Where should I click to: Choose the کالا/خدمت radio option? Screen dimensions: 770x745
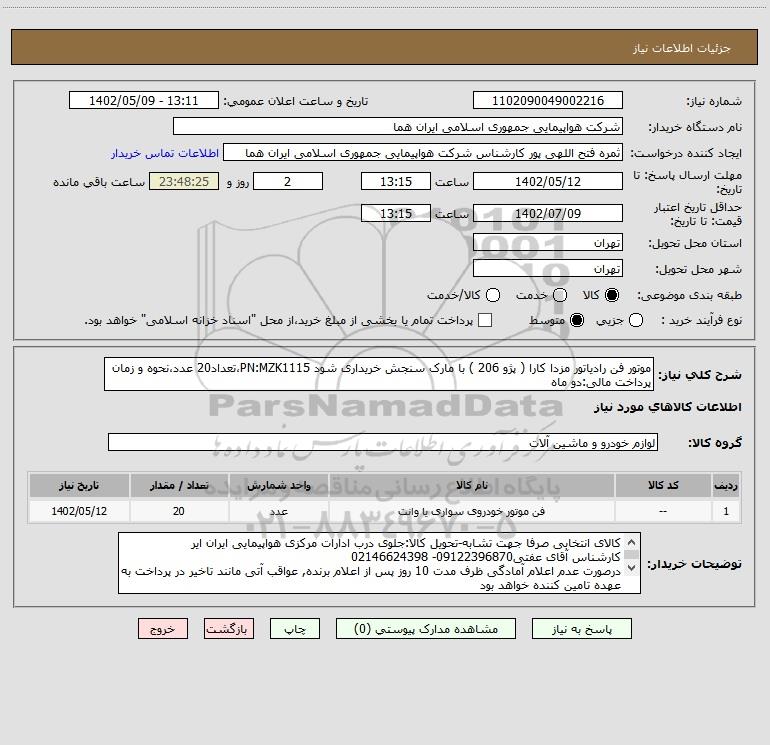coord(493,295)
